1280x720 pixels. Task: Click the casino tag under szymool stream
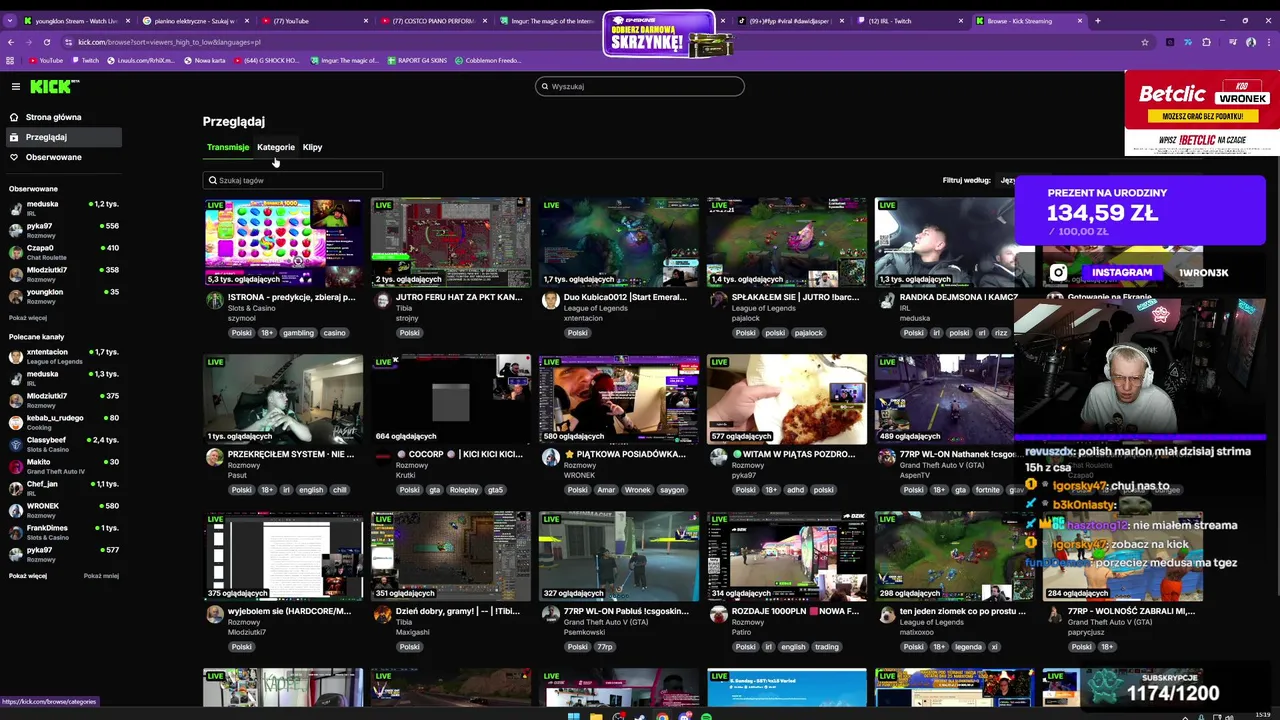click(x=334, y=333)
